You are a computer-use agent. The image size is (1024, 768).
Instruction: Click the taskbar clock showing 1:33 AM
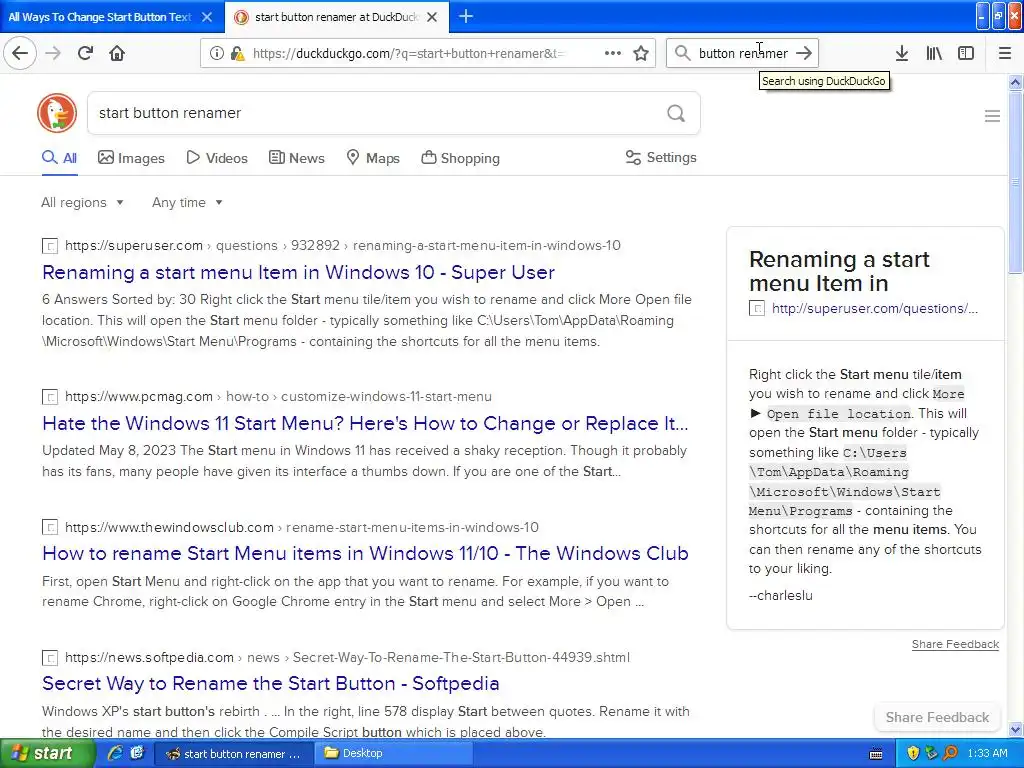(987, 754)
